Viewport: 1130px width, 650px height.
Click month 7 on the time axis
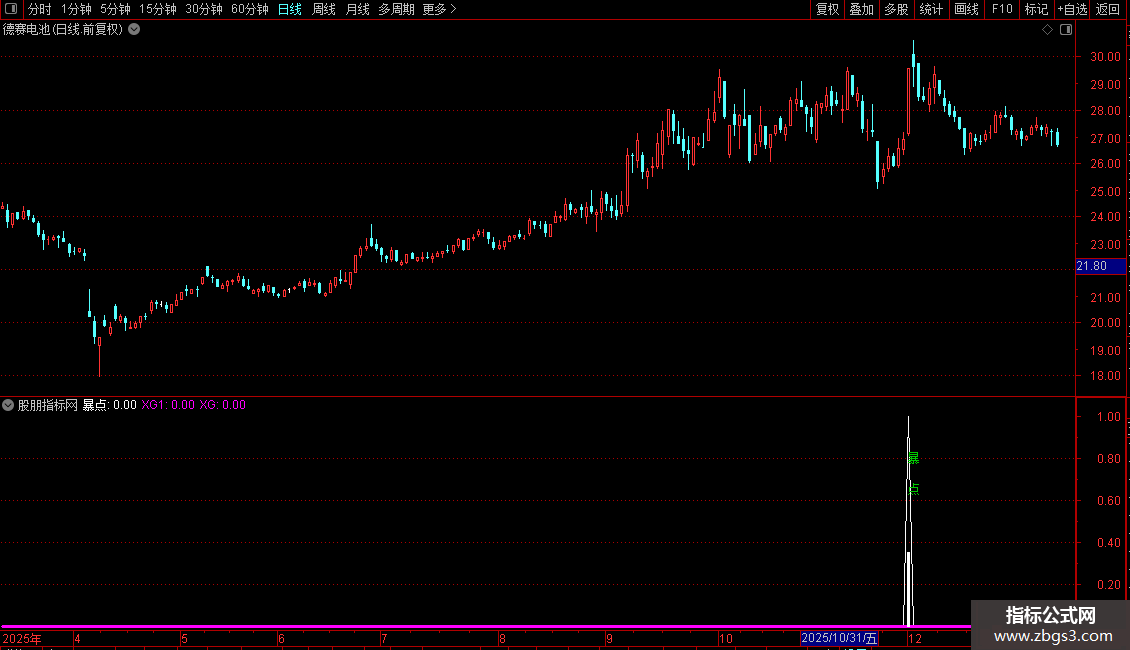click(384, 638)
